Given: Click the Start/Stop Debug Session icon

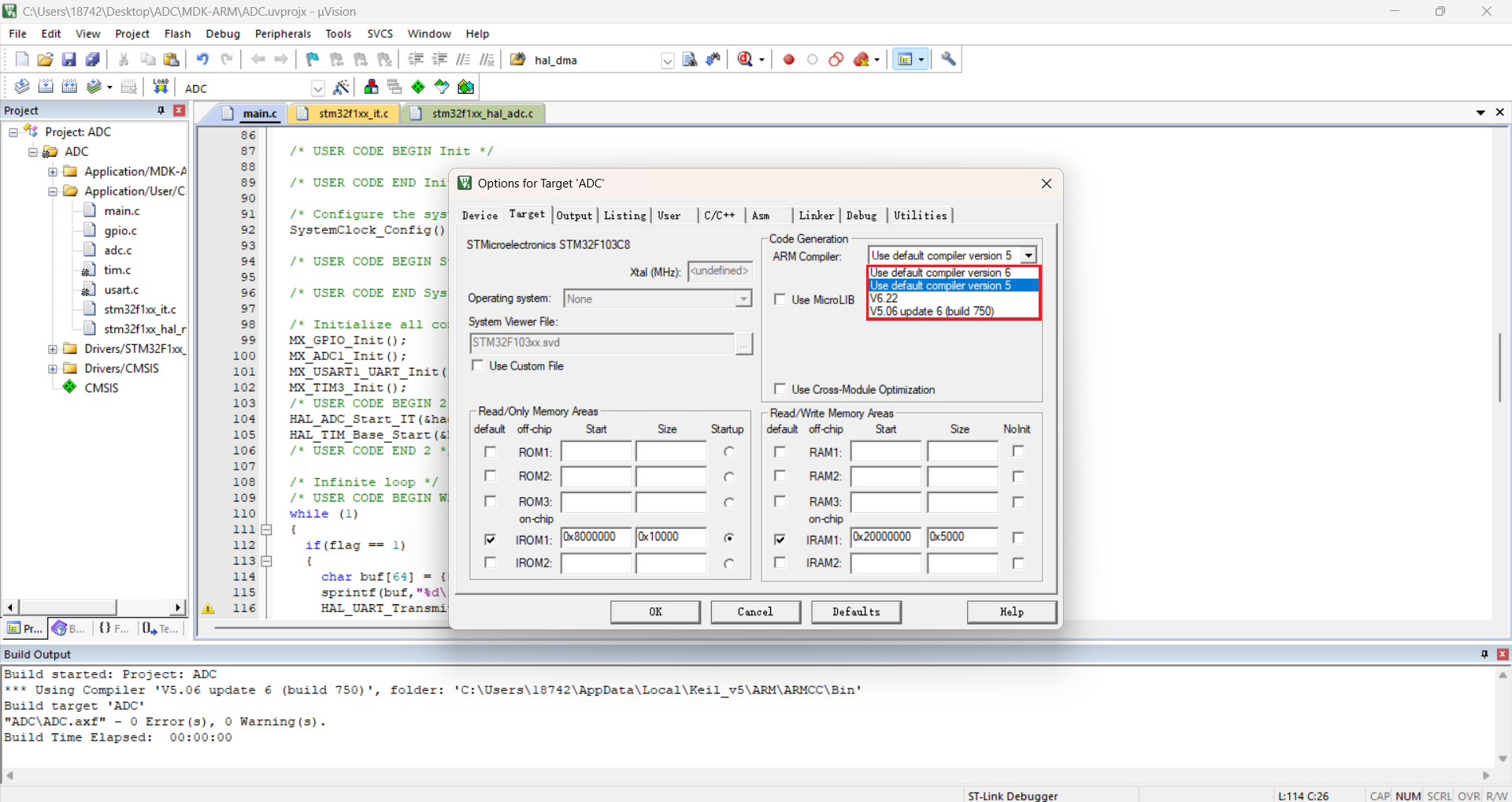Looking at the screenshot, I should click(x=745, y=59).
